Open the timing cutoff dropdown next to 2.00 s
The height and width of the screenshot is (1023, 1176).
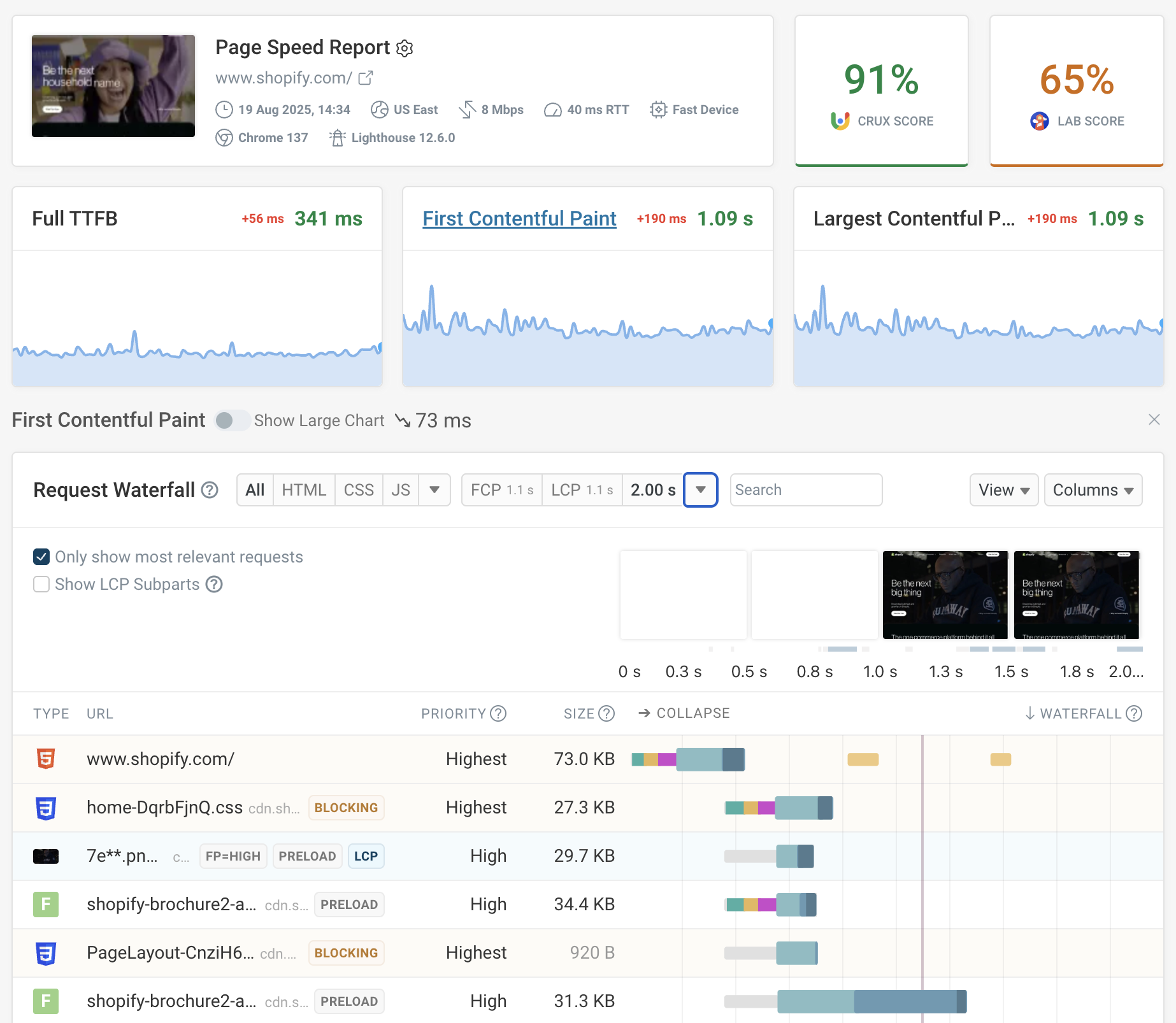701,490
